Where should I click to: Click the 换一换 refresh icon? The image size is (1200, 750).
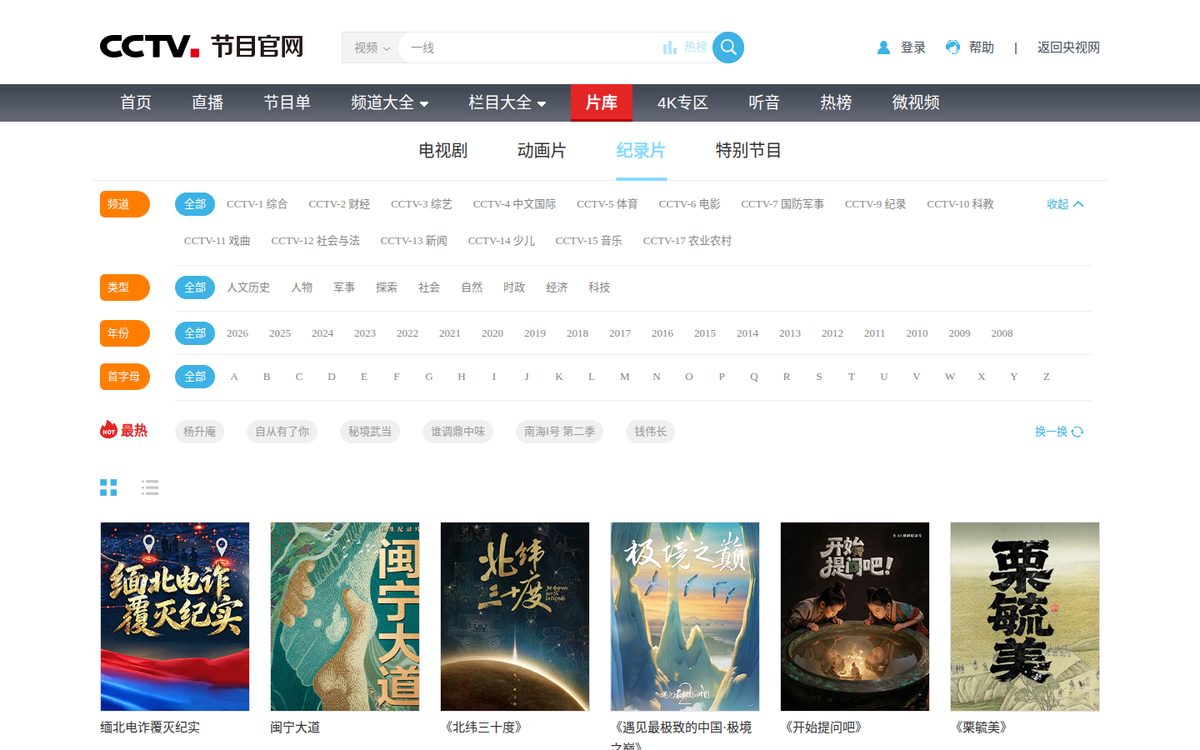tap(1077, 432)
